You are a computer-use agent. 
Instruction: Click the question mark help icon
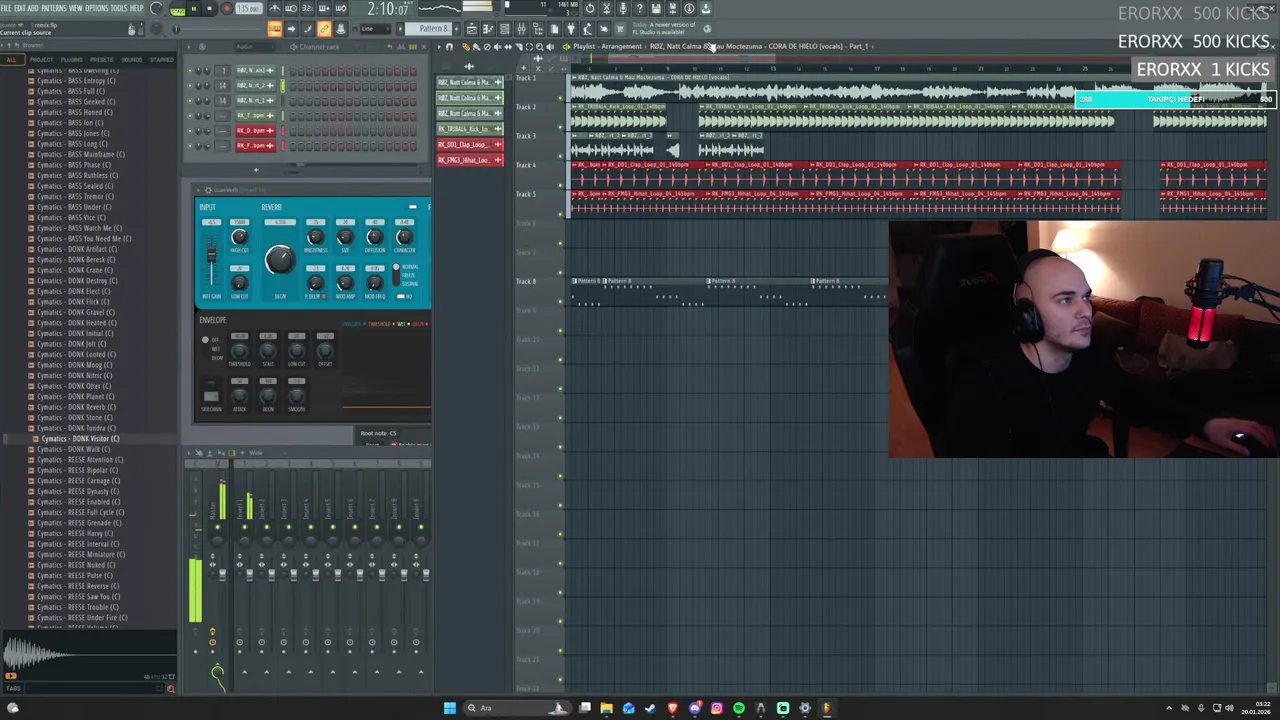pos(639,8)
